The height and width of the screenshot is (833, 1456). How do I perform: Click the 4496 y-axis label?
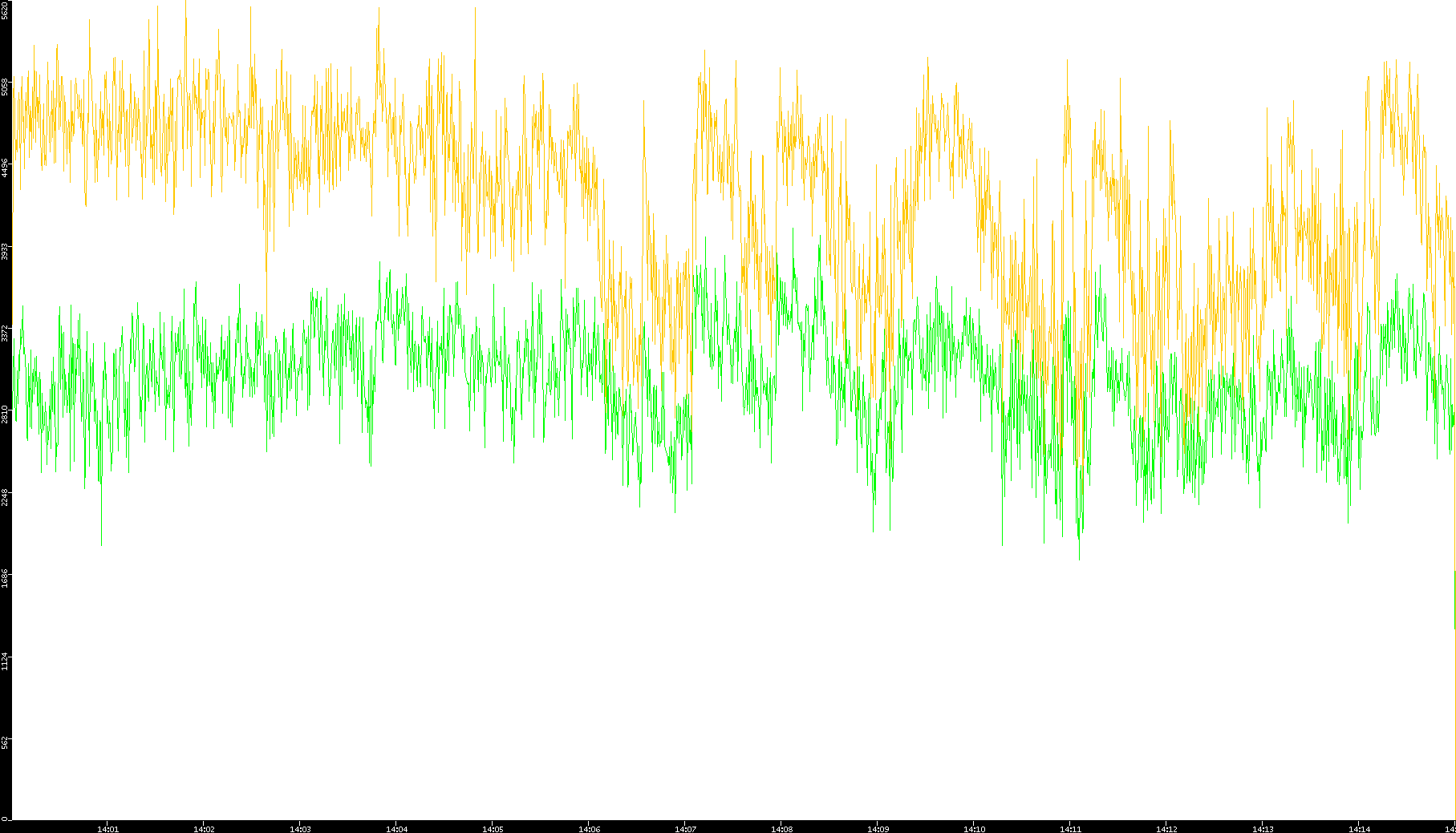[6, 168]
